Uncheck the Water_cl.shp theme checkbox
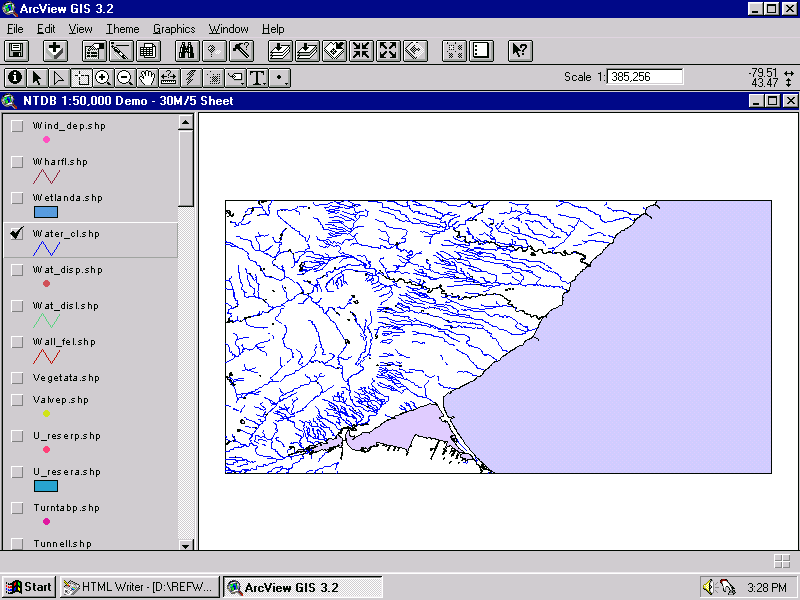The height and width of the screenshot is (600, 800). (17, 234)
